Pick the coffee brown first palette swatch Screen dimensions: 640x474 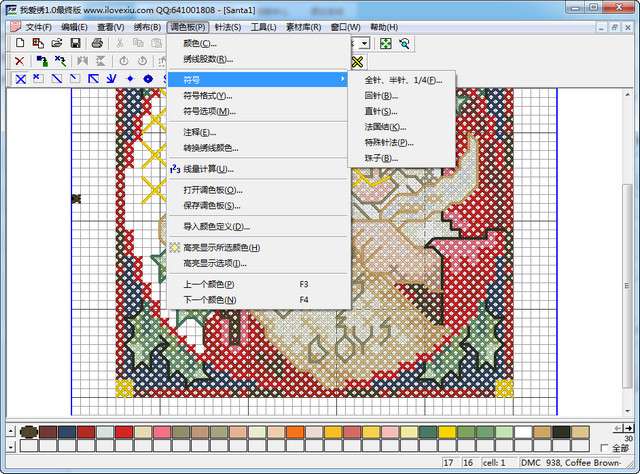tap(29, 432)
